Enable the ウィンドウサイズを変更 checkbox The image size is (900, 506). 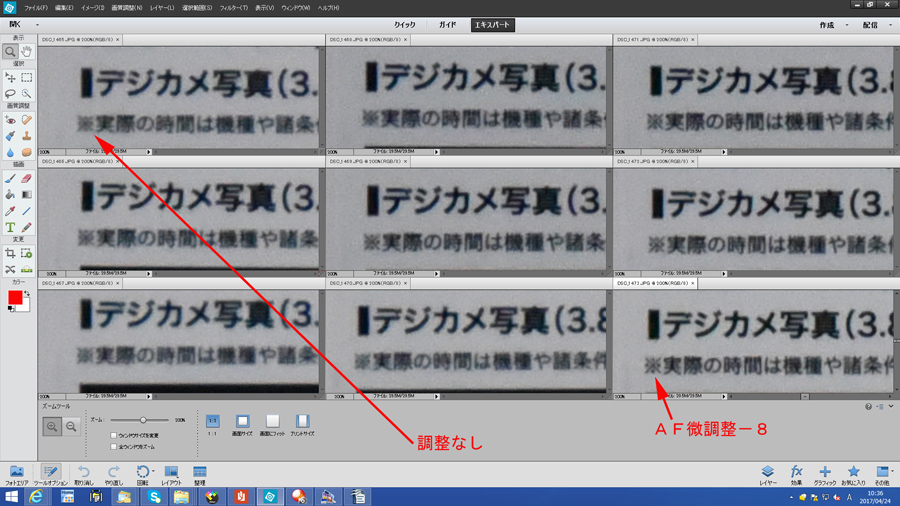pyautogui.click(x=114, y=436)
